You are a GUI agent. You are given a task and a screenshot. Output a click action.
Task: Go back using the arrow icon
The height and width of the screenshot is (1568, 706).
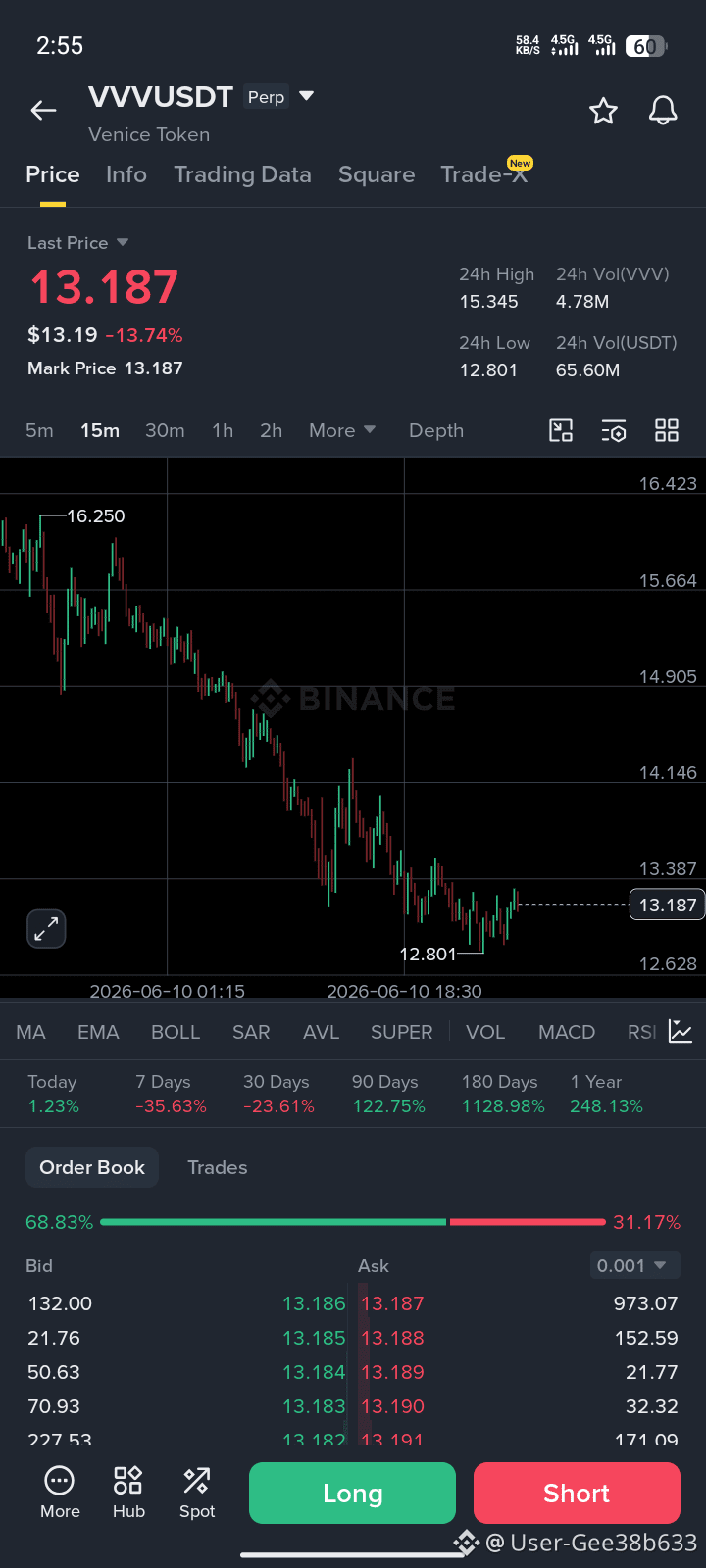pos(43,111)
